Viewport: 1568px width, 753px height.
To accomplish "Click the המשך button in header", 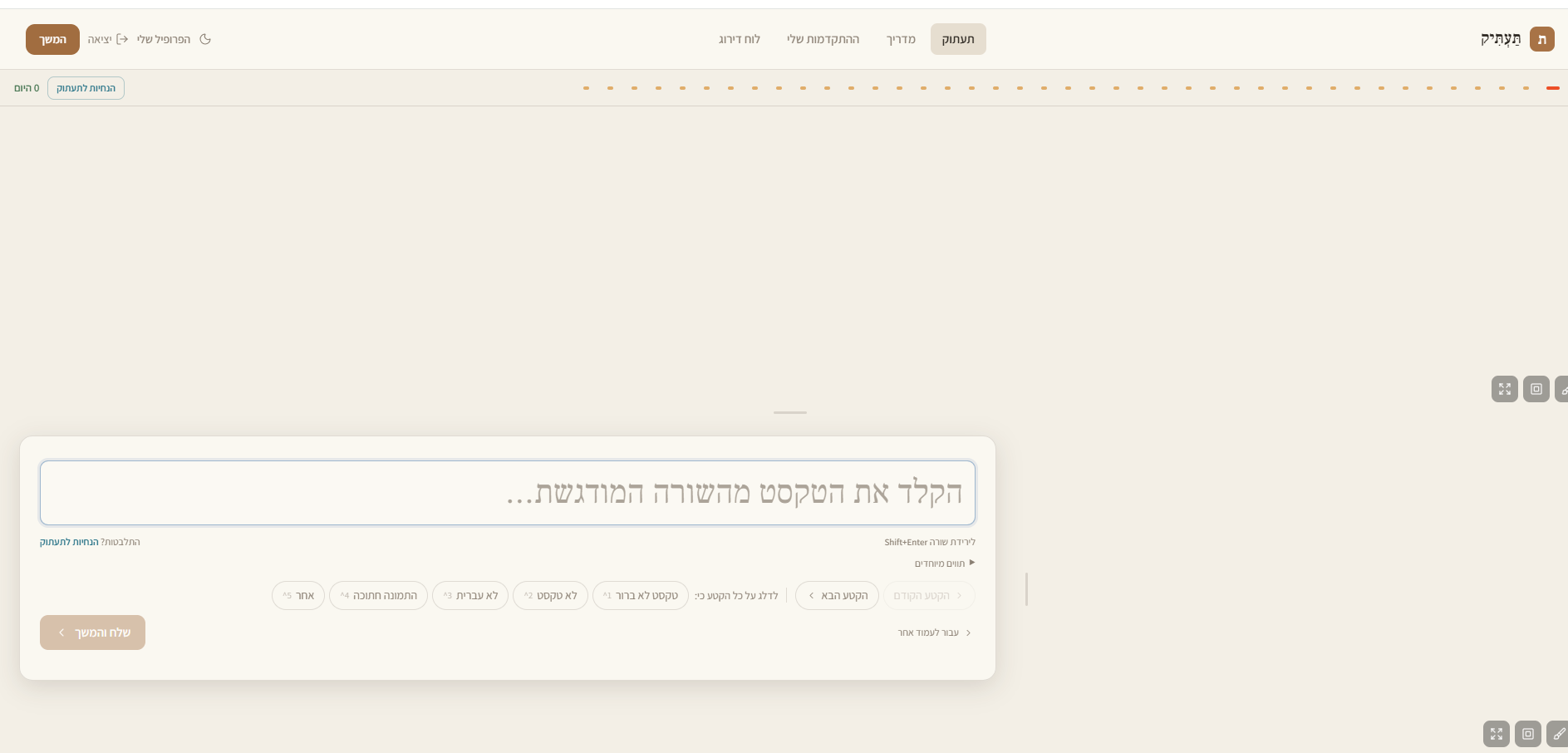I will 52,39.
